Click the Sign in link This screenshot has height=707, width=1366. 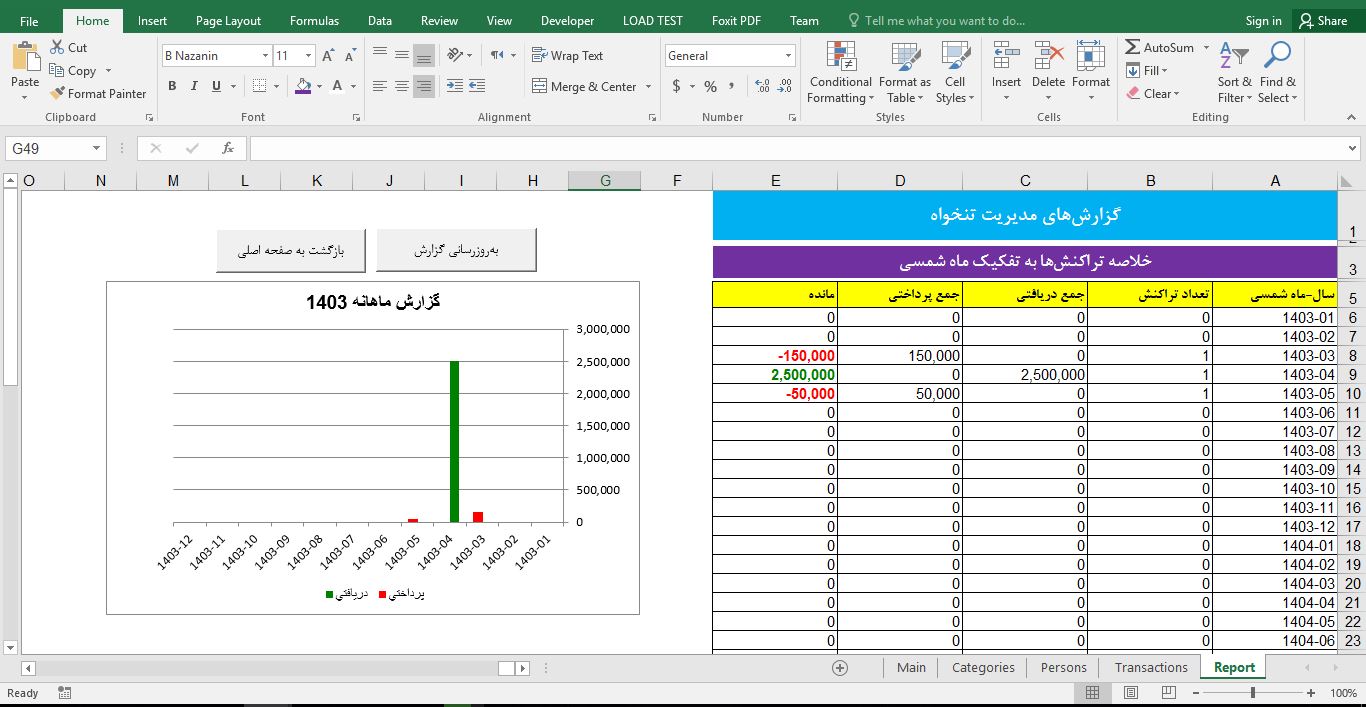[x=1263, y=19]
